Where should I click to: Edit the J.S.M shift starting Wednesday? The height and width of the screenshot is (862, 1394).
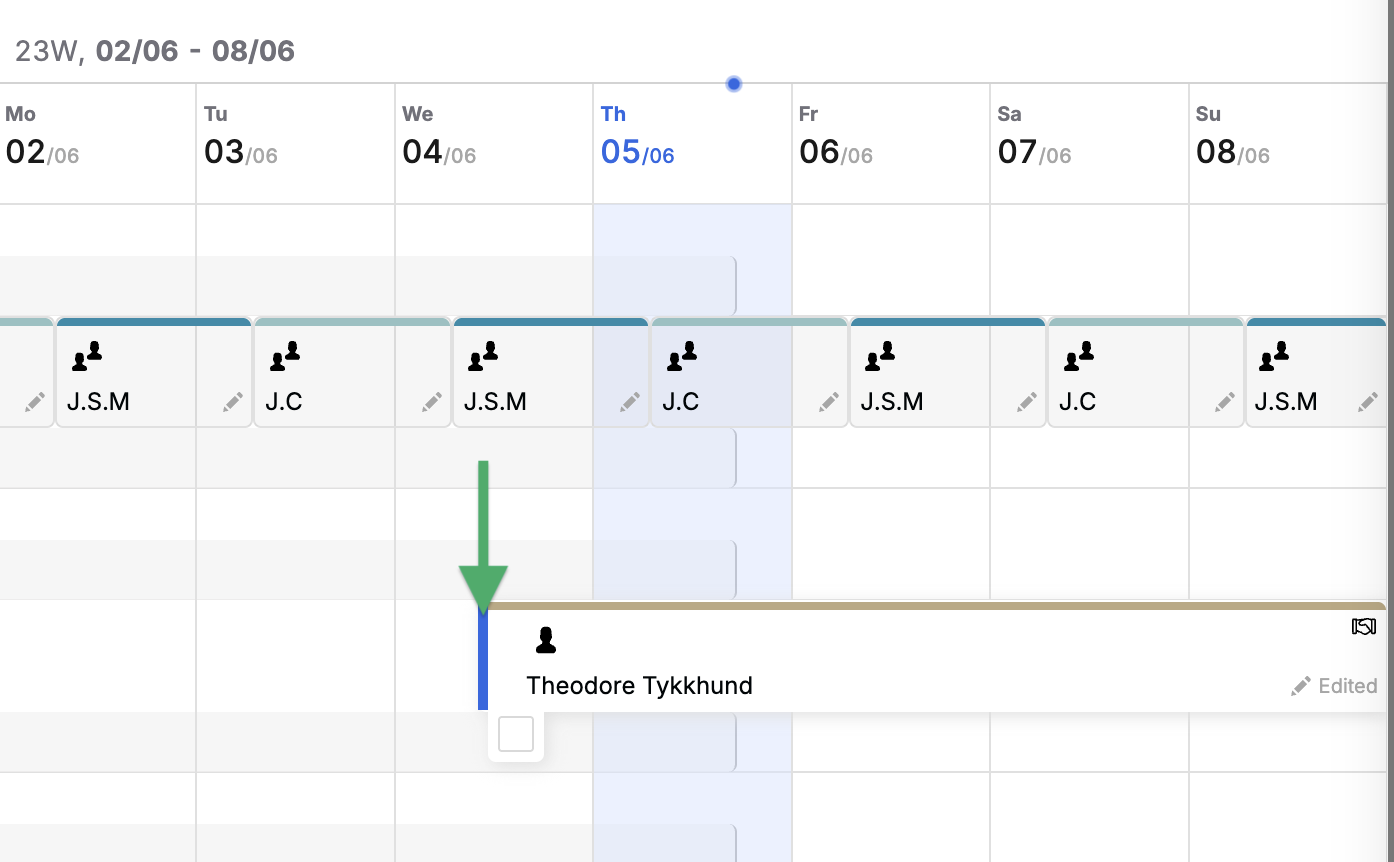click(629, 402)
